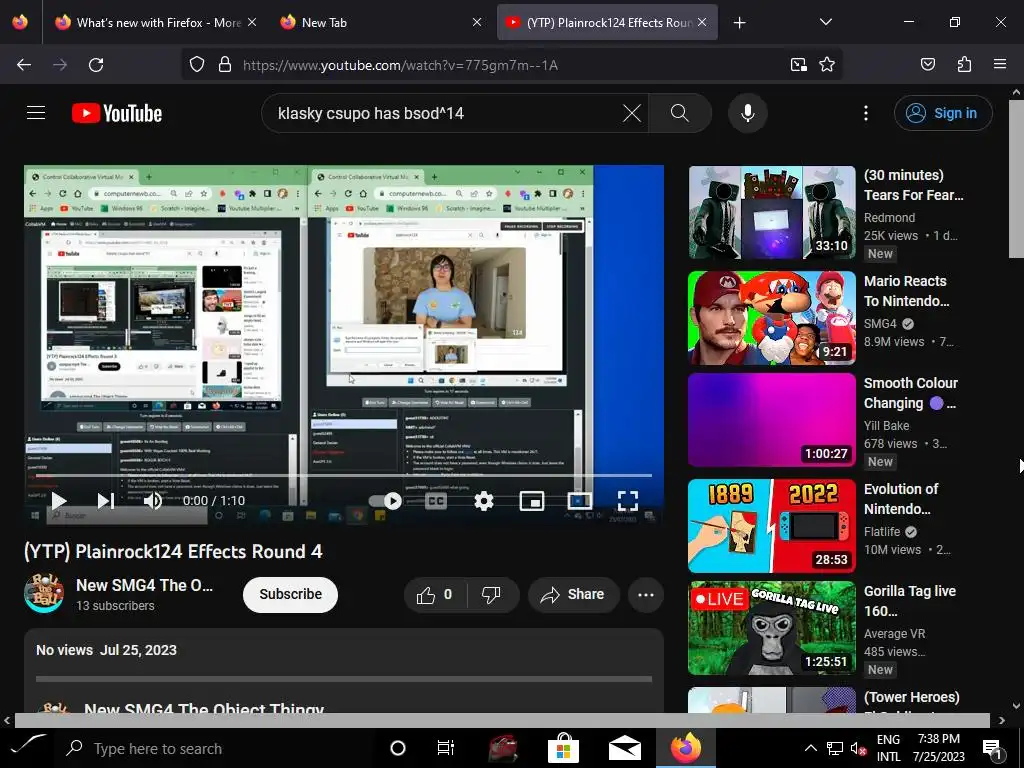The height and width of the screenshot is (768, 1024).
Task: Toggle the autoplay switch in player
Action: 385,501
